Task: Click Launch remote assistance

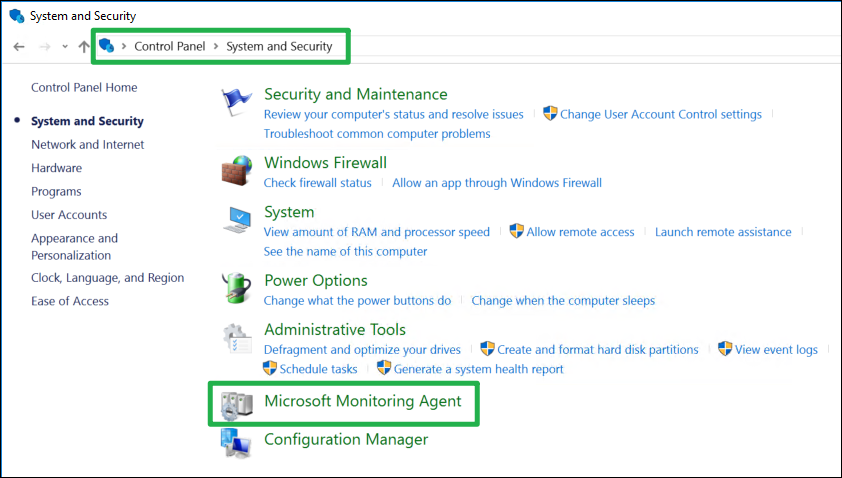Action: [x=723, y=232]
